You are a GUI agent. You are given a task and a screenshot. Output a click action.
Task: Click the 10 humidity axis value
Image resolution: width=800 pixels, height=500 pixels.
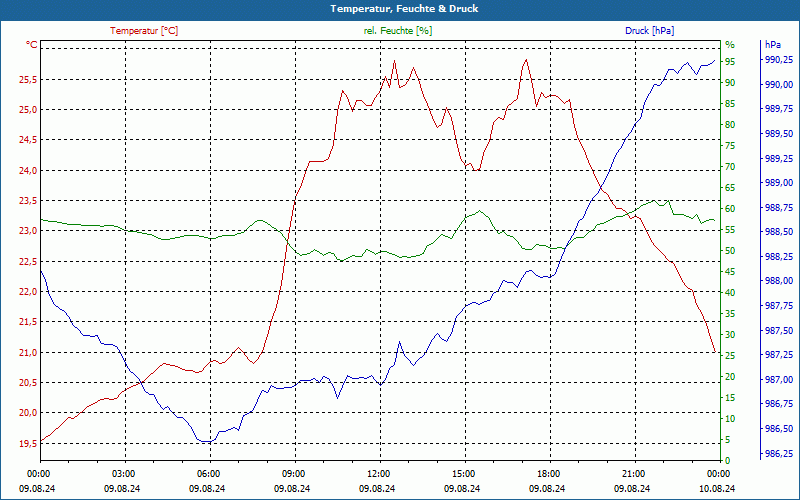coord(730,418)
